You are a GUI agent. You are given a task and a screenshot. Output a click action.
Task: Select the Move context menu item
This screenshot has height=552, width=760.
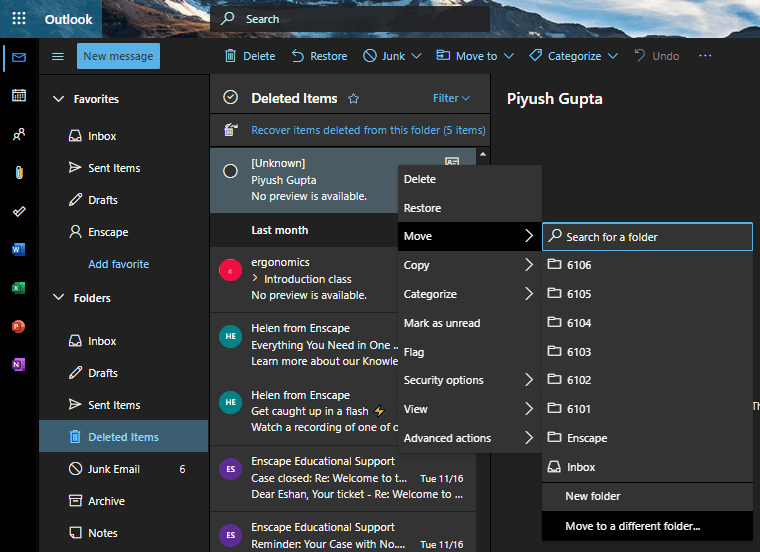470,237
